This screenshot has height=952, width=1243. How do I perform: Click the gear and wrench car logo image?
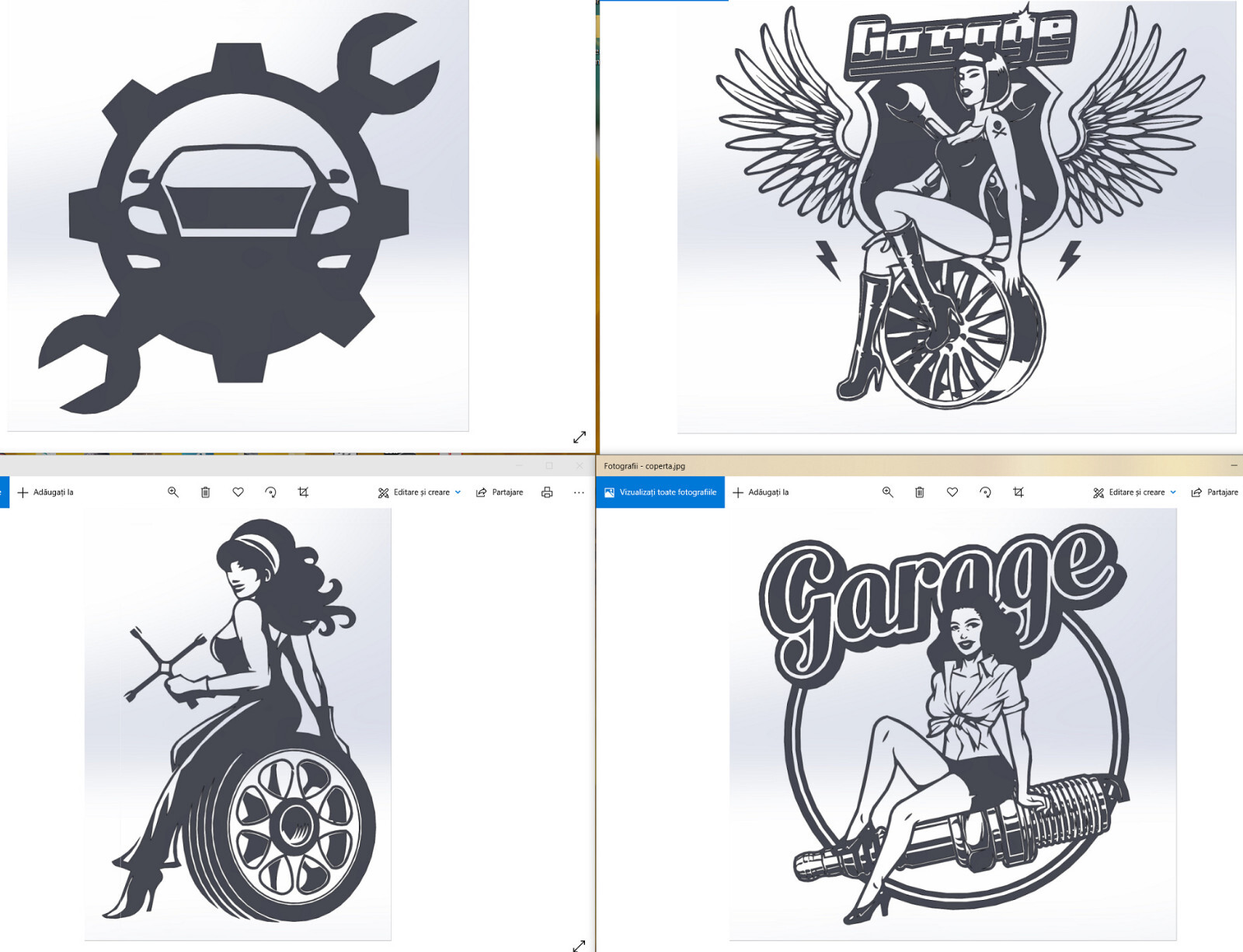pyautogui.click(x=239, y=215)
